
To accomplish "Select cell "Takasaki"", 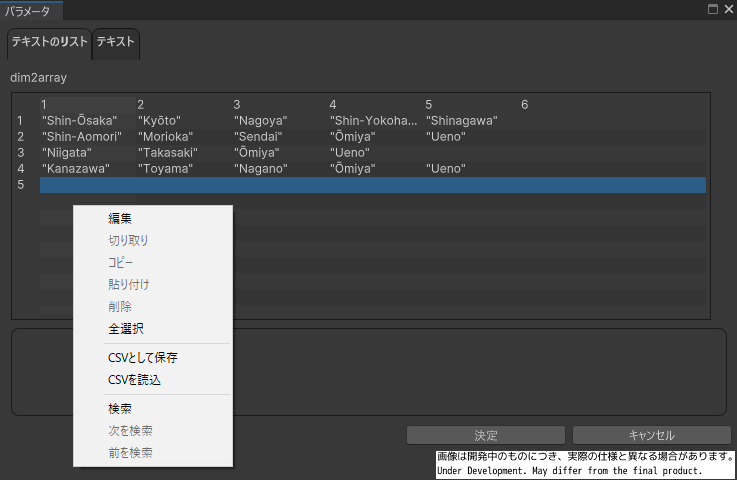I will (x=184, y=153).
